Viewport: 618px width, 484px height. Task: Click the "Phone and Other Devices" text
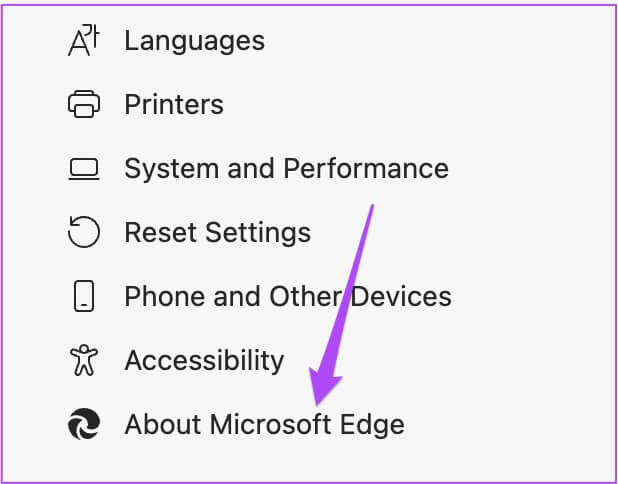click(x=287, y=296)
